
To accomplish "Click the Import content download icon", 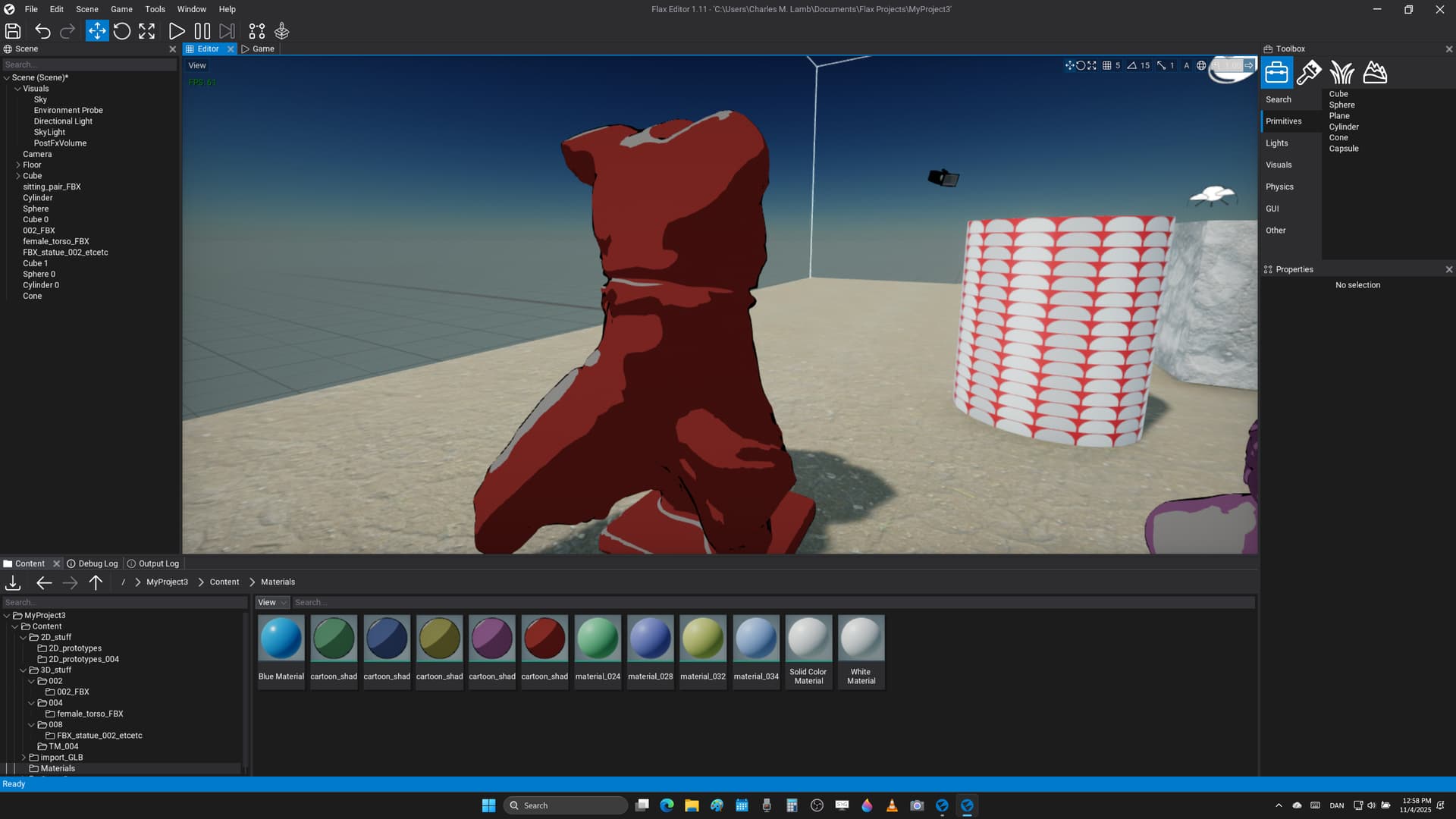I will 13,582.
